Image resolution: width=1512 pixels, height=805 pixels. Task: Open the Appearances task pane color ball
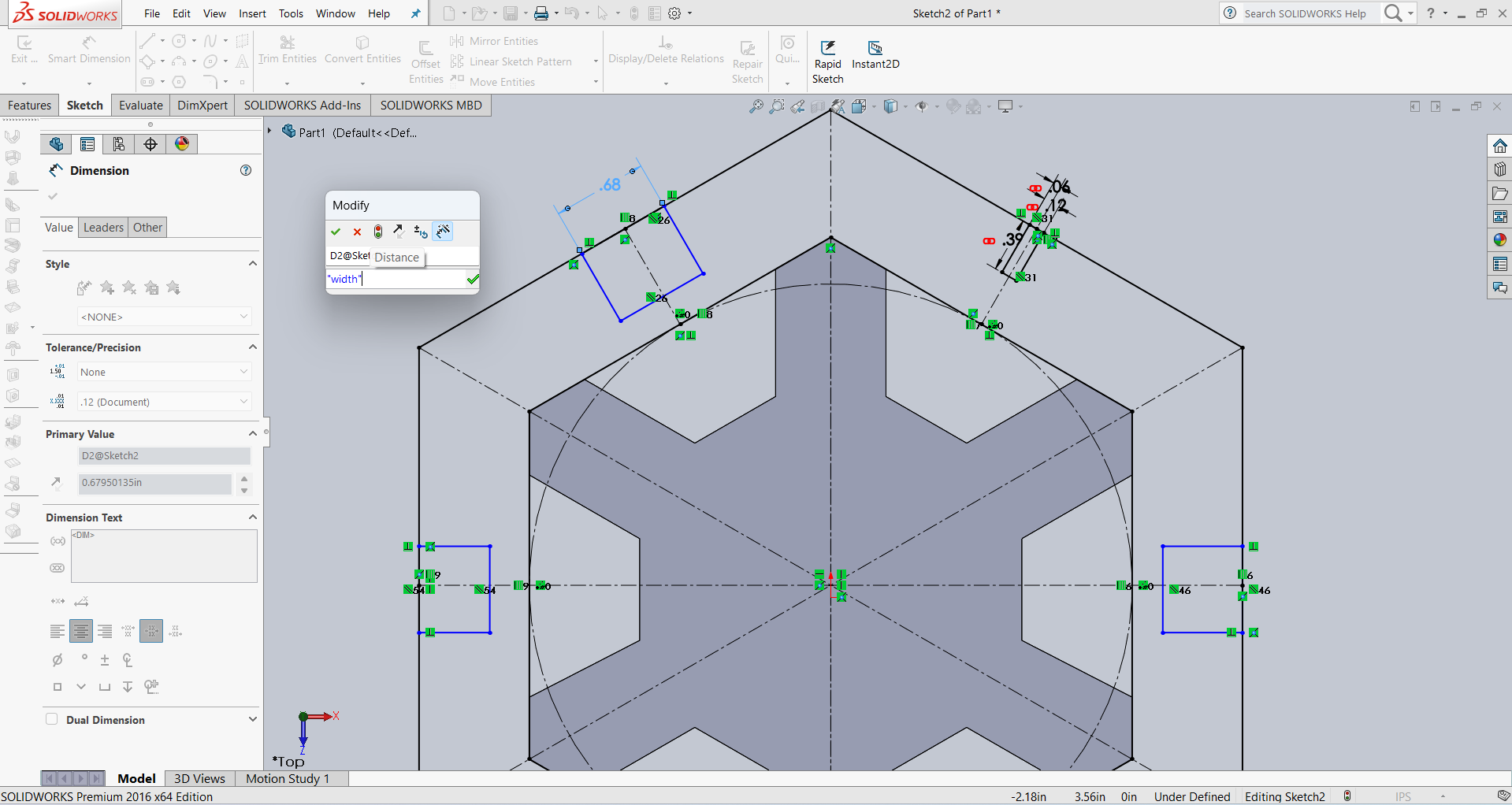point(1499,240)
